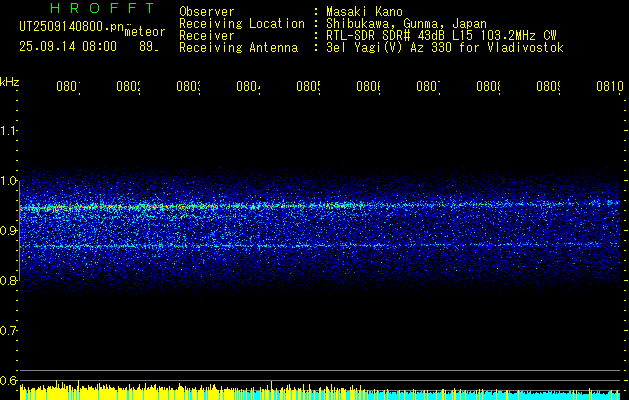Select the observer name Masaki Kano
This screenshot has height=400, width=629.
point(364,11)
